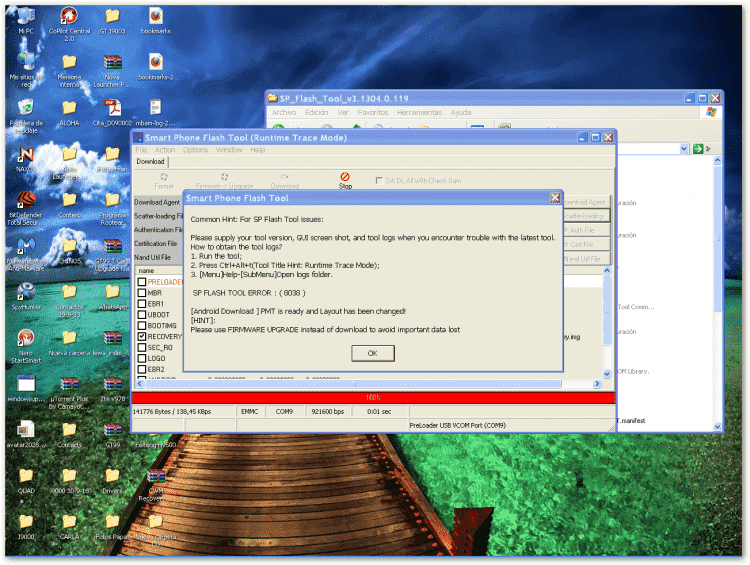The image size is (750, 565).
Task: Tick the LOGO partition checkbox
Action: coord(142,358)
